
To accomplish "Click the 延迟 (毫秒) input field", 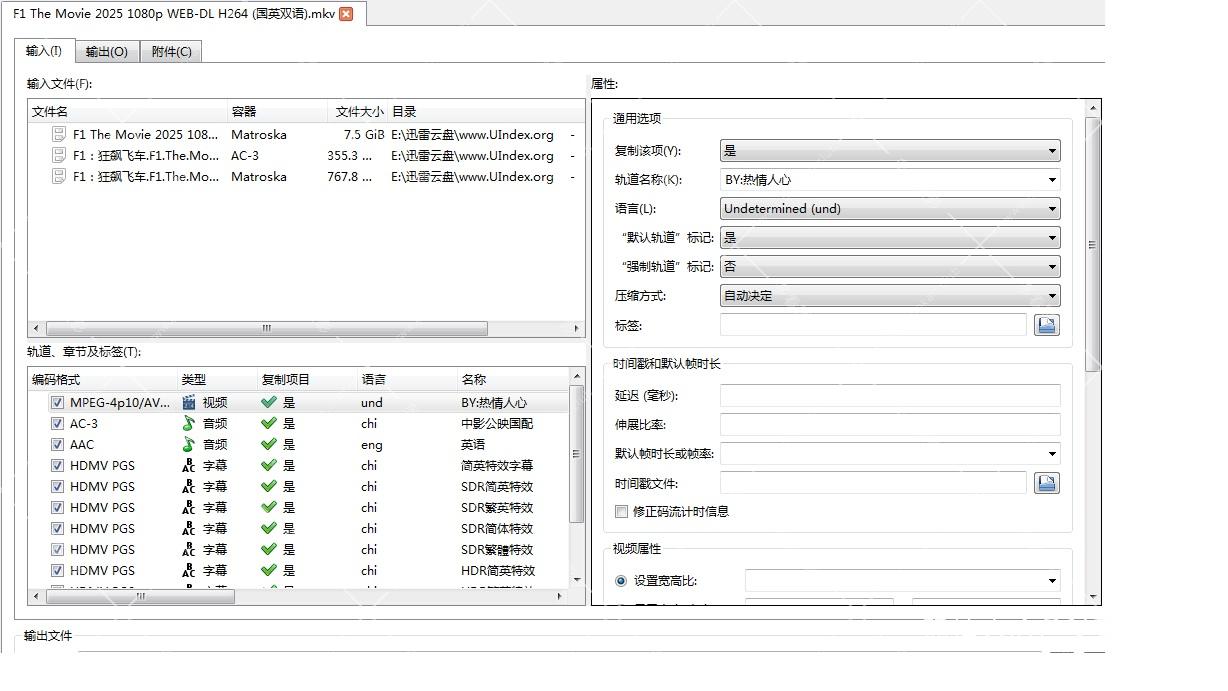I will click(x=889, y=396).
